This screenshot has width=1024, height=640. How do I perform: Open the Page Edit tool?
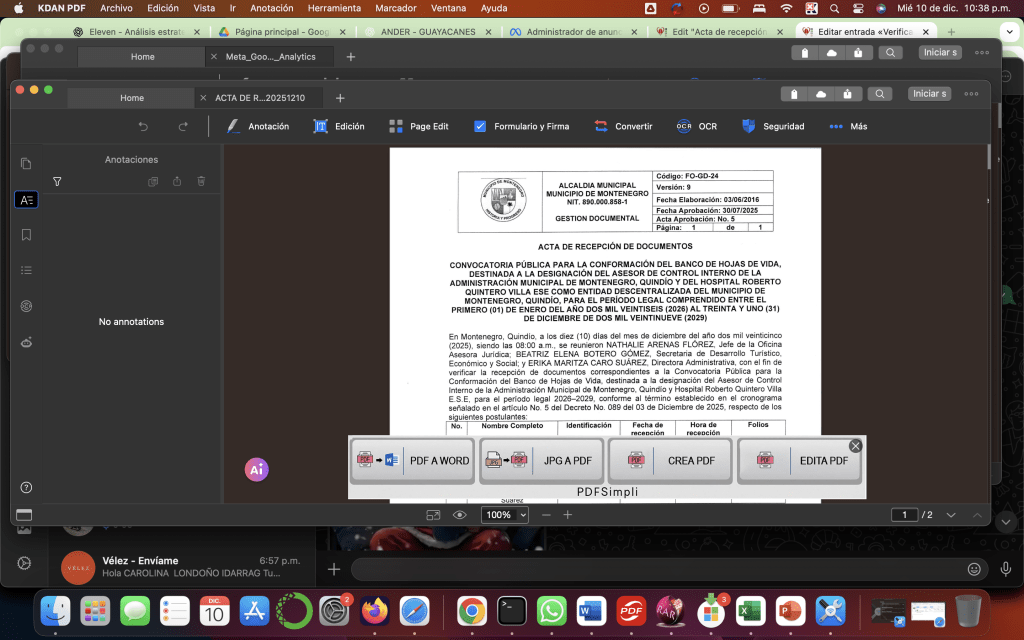(x=418, y=126)
